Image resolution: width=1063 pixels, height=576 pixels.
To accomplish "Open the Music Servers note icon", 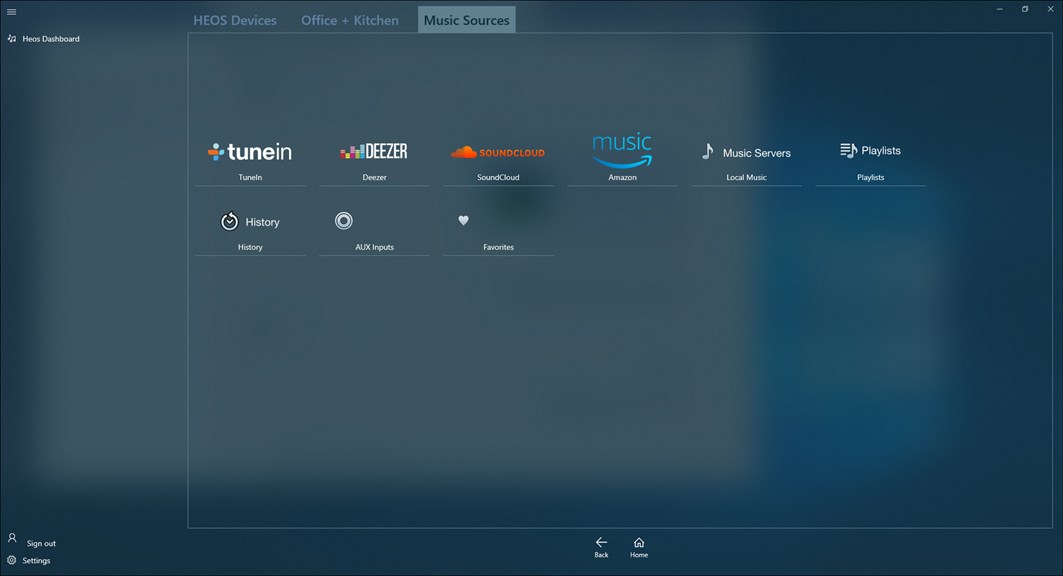I will [707, 151].
